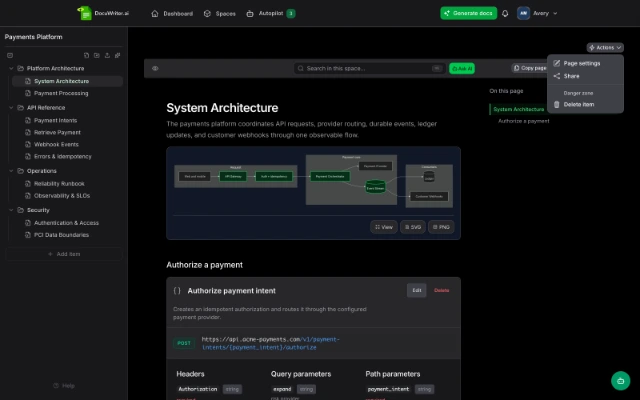Click the DocuWriter.ai logo
This screenshot has width=640, height=400.
pyautogui.click(x=103, y=13)
